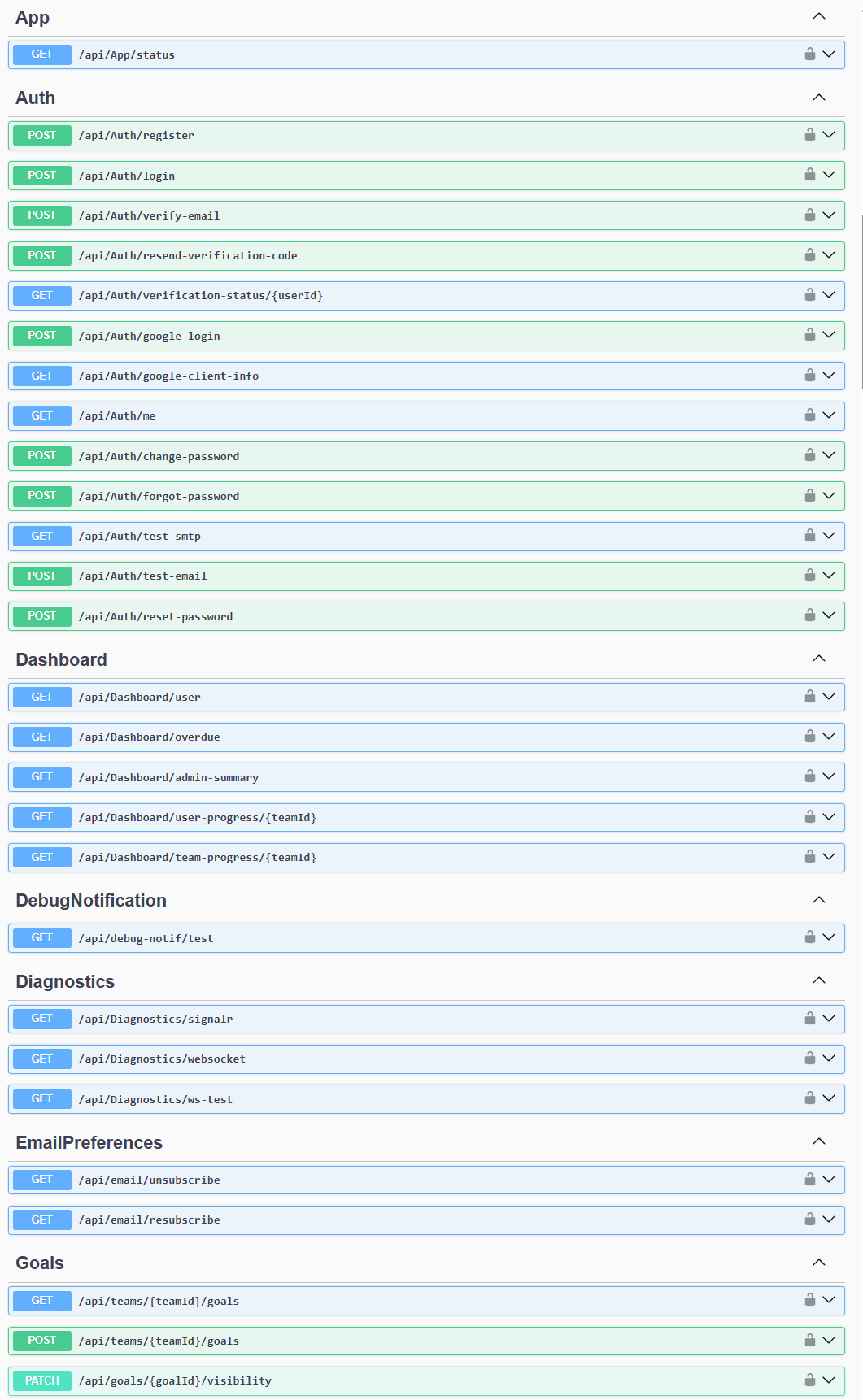
Task: Collapse the Goals section
Action: point(818,1263)
